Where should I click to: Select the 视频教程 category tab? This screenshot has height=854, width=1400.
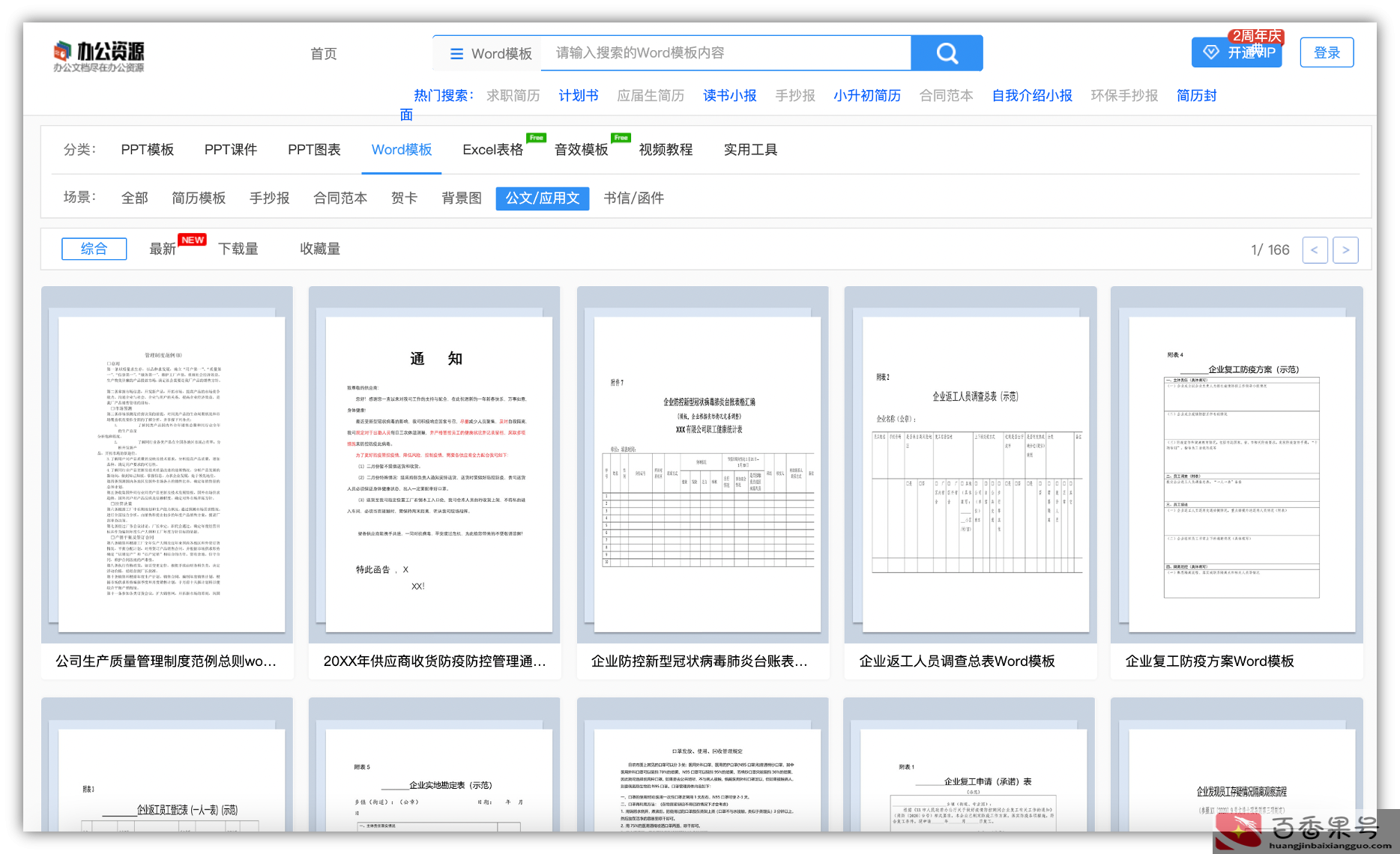point(666,150)
